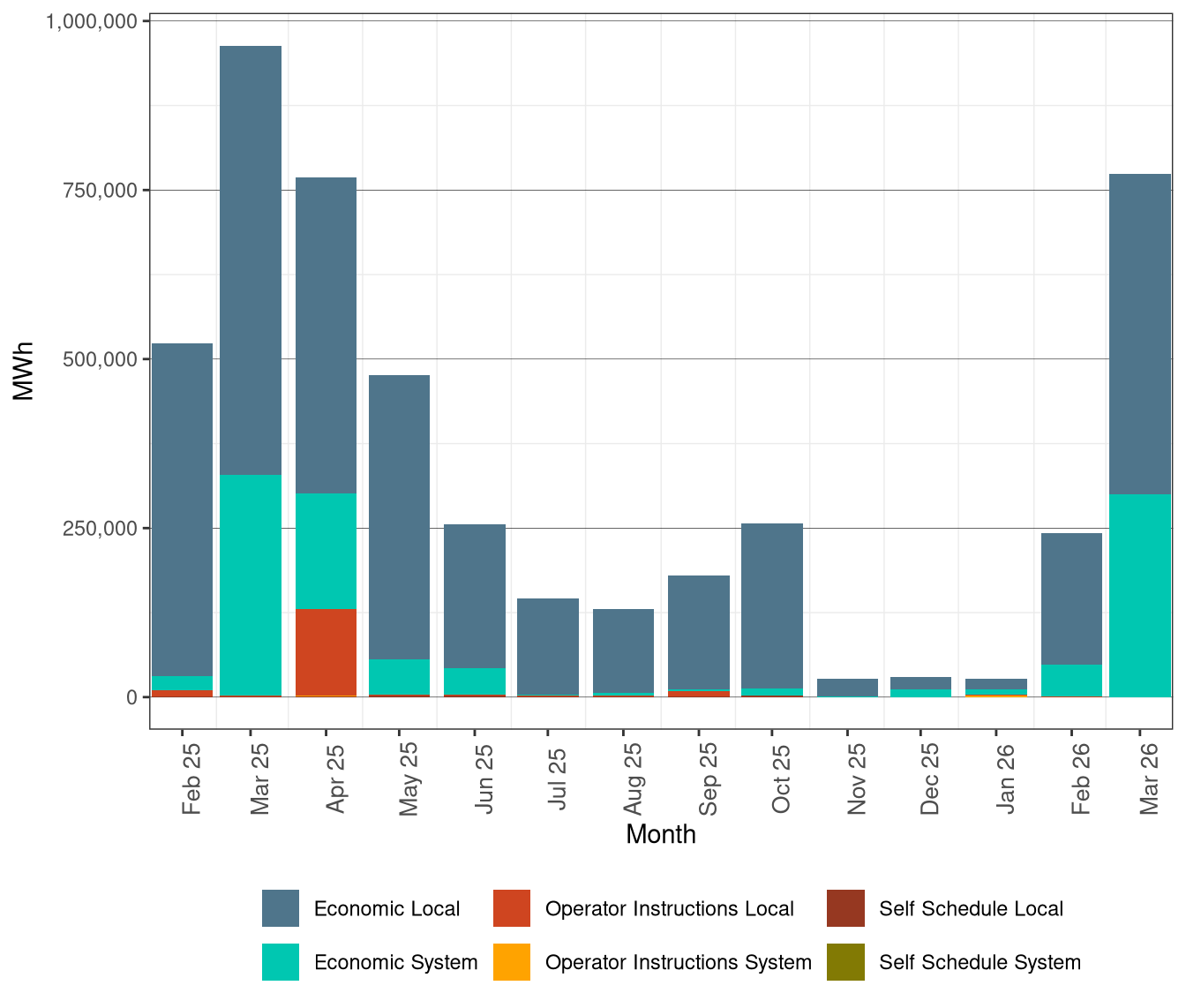Click the '500,000' y-axis tick label

coord(102,359)
